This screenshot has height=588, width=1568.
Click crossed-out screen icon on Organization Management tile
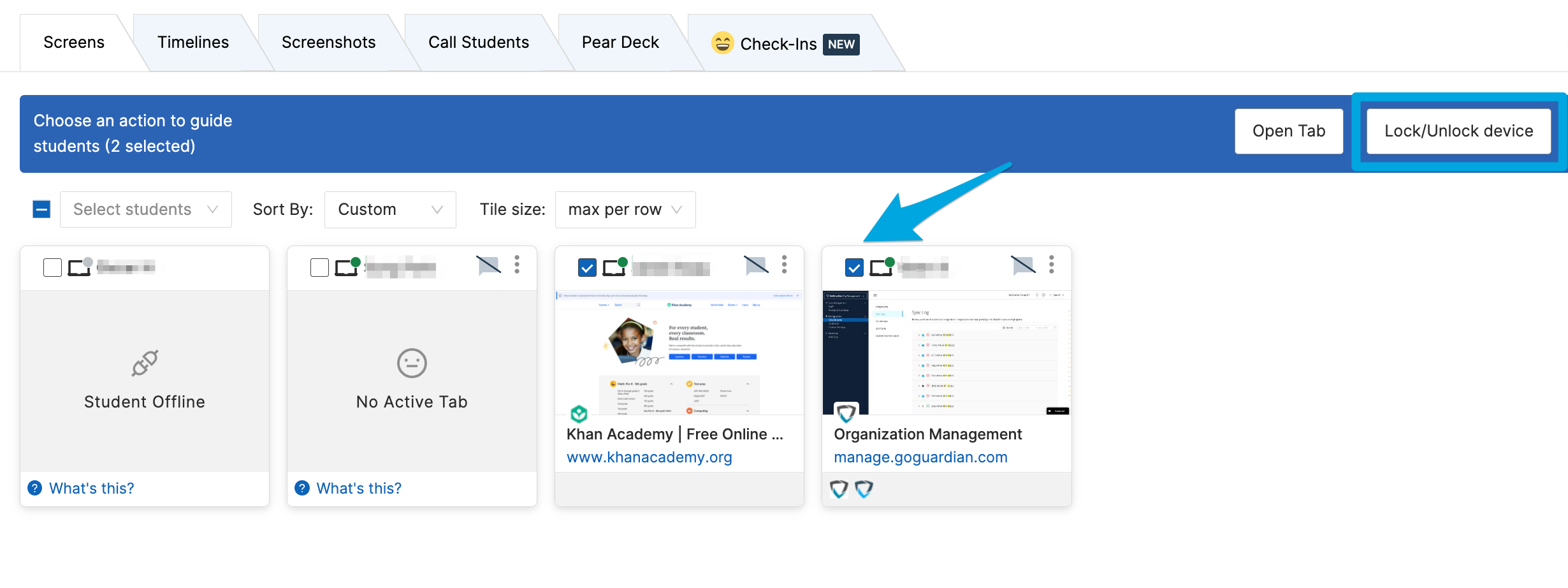(x=1023, y=265)
